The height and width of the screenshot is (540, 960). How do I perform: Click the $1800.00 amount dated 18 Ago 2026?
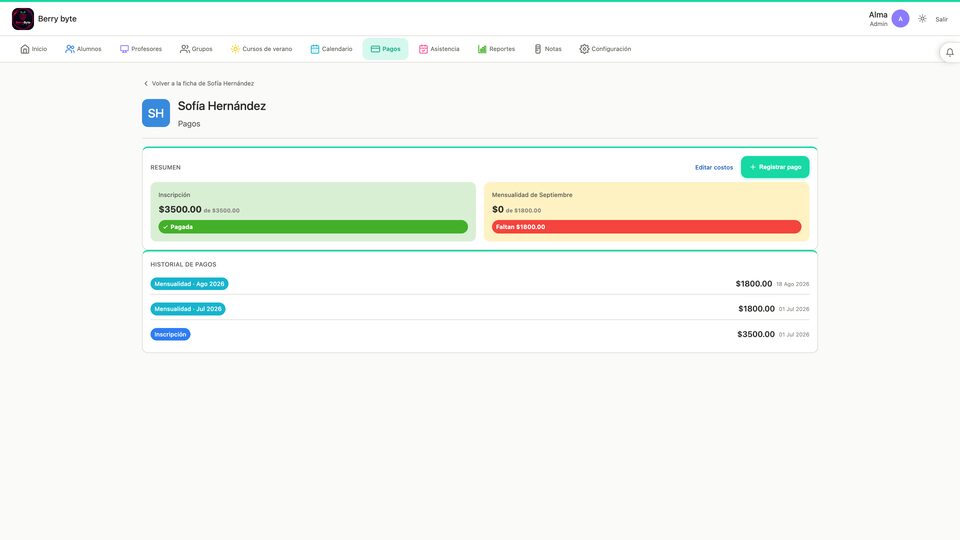(754, 283)
